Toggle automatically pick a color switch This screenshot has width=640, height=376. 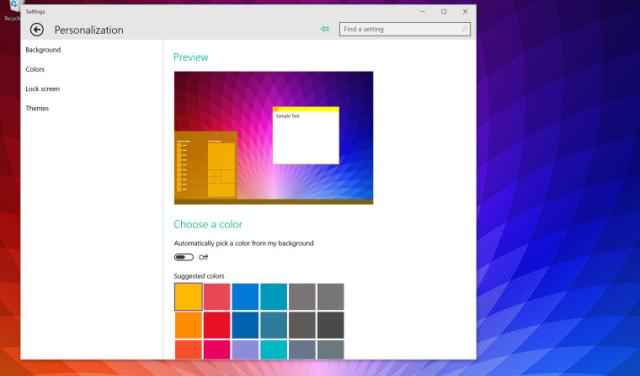coord(184,257)
